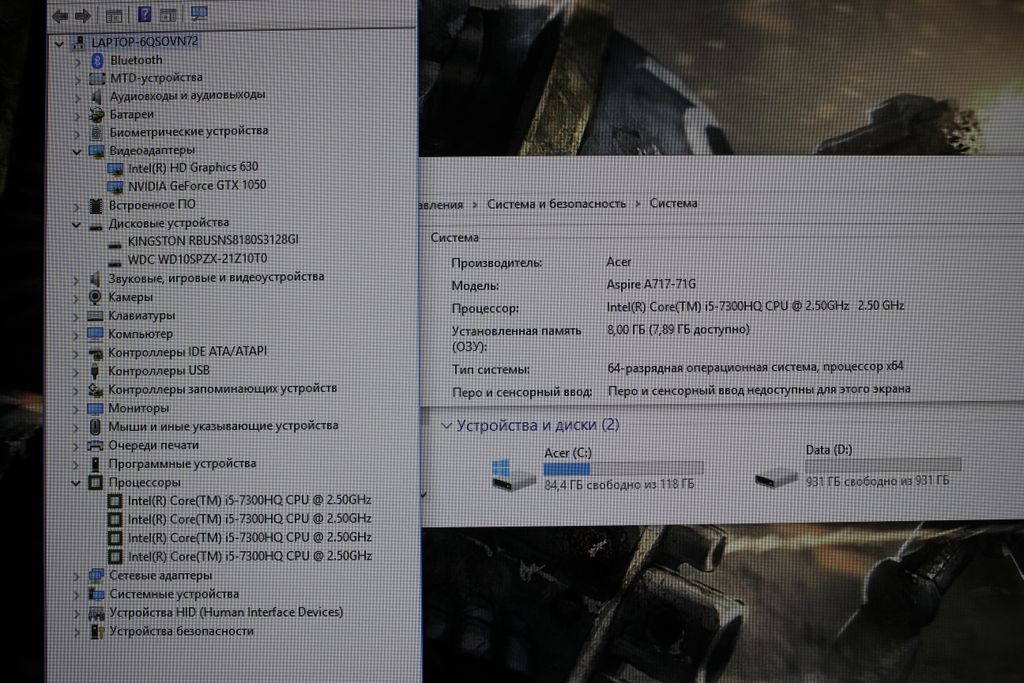
Task: Select NVIDIA GeForce GTX 1050 adapter
Action: click(x=196, y=185)
